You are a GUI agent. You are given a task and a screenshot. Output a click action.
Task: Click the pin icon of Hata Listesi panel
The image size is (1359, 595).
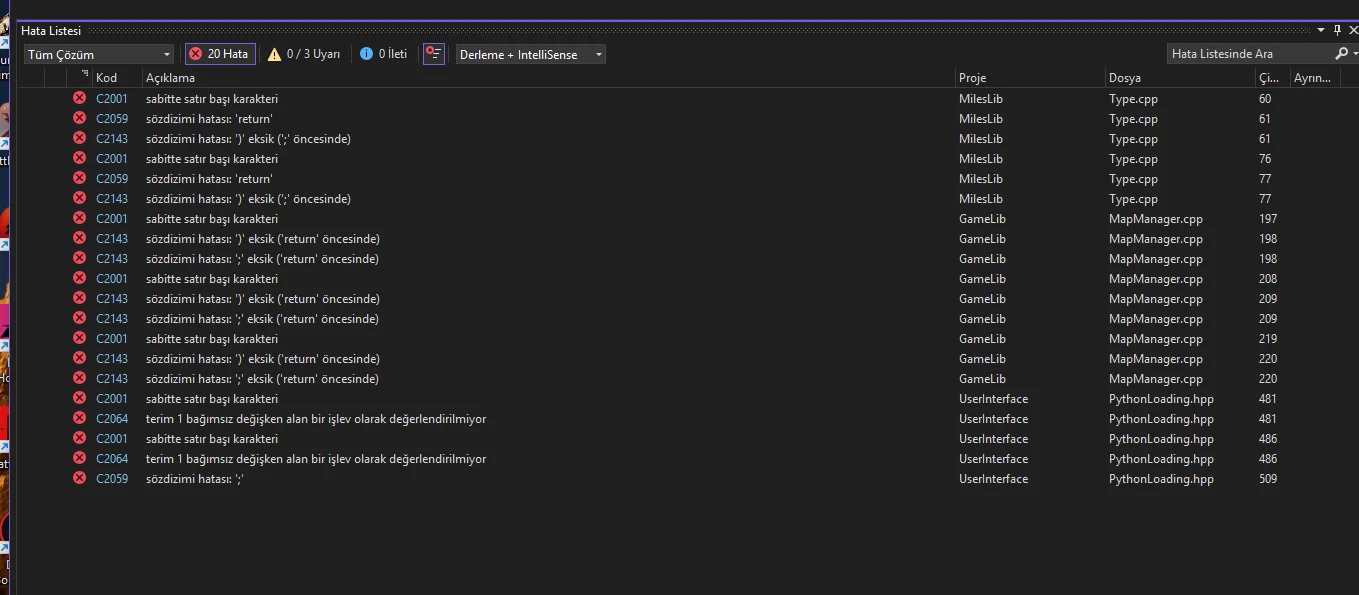point(1337,31)
